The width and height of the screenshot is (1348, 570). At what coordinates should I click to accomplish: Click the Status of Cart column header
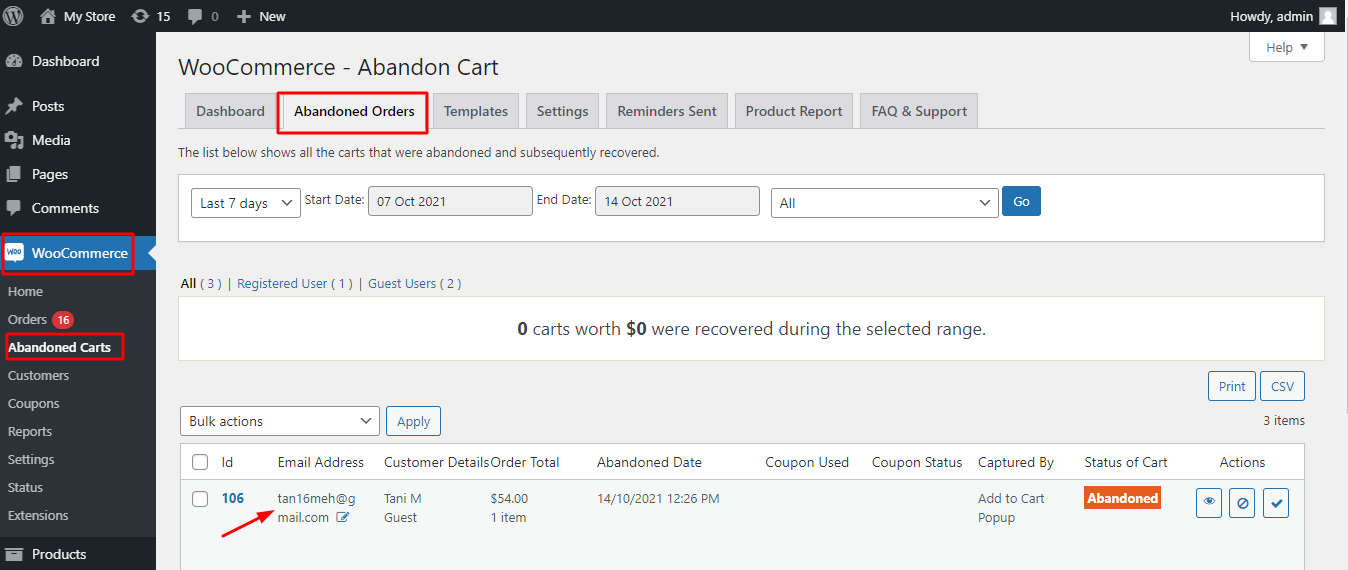coord(1126,462)
